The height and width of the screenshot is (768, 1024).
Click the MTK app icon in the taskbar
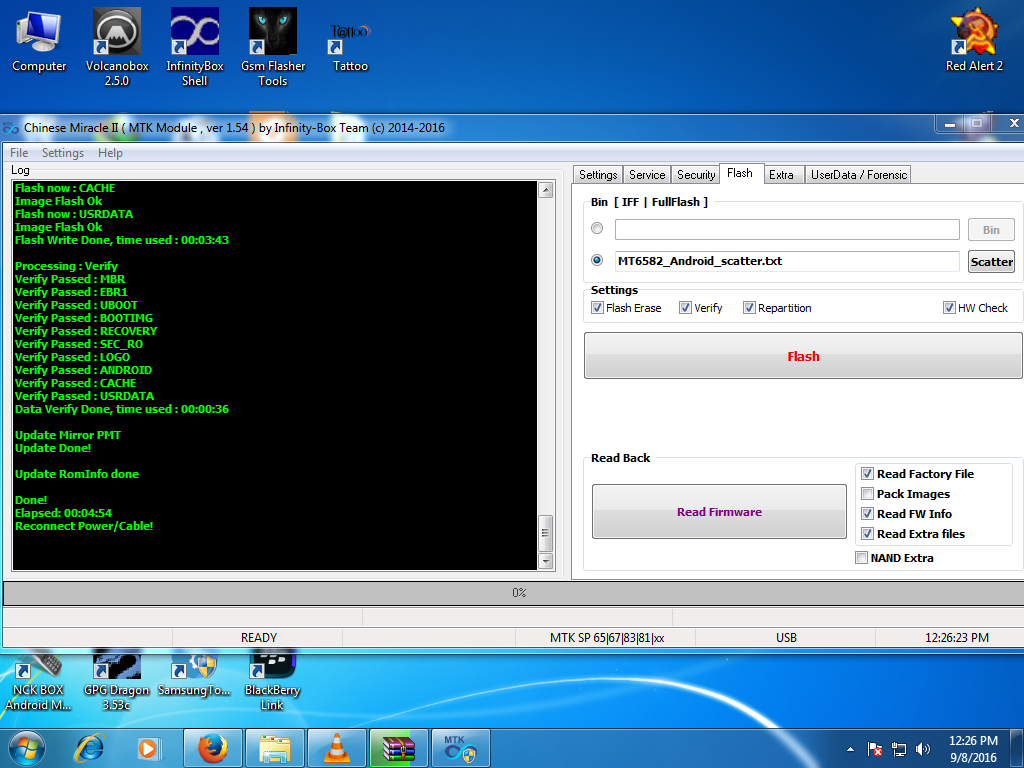coord(460,747)
